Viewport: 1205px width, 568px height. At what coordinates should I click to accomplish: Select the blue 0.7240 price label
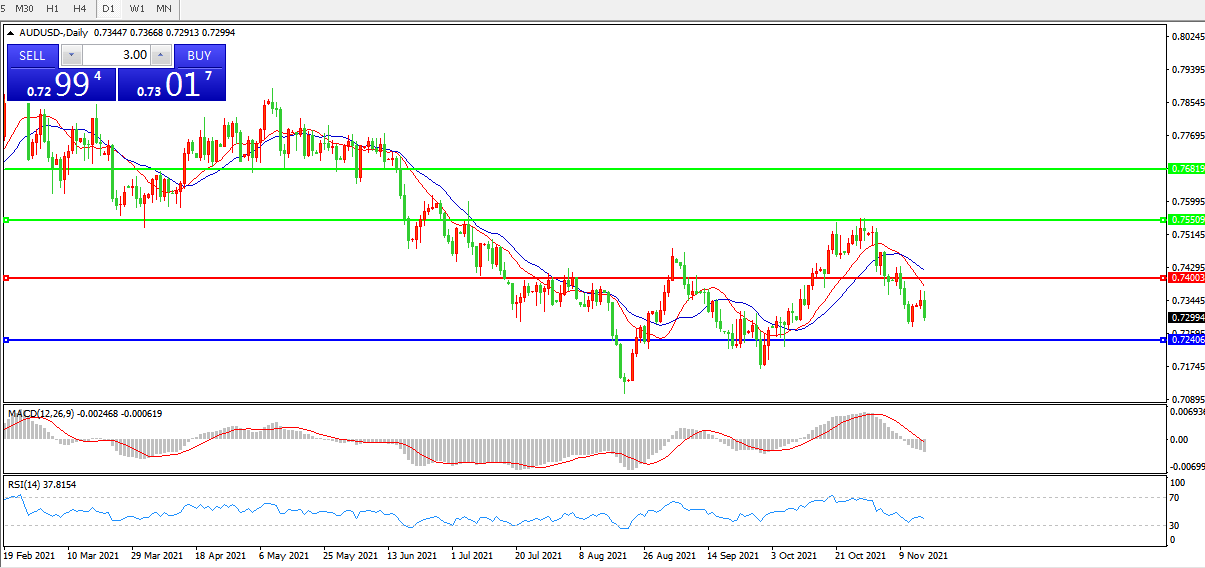tap(1185, 340)
